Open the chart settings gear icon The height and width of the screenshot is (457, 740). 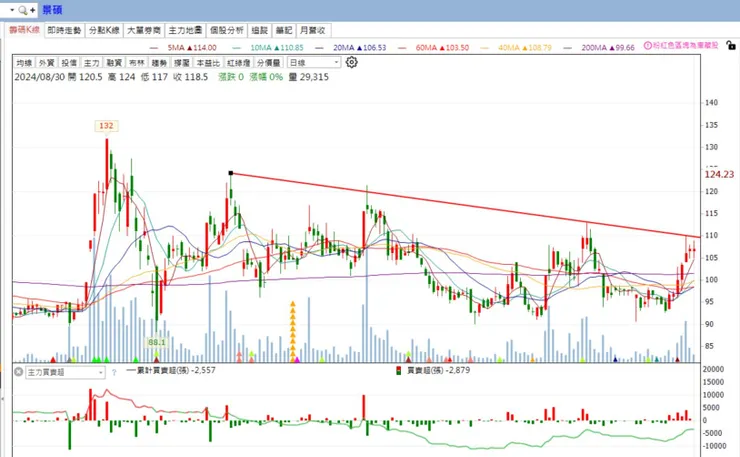[352, 62]
